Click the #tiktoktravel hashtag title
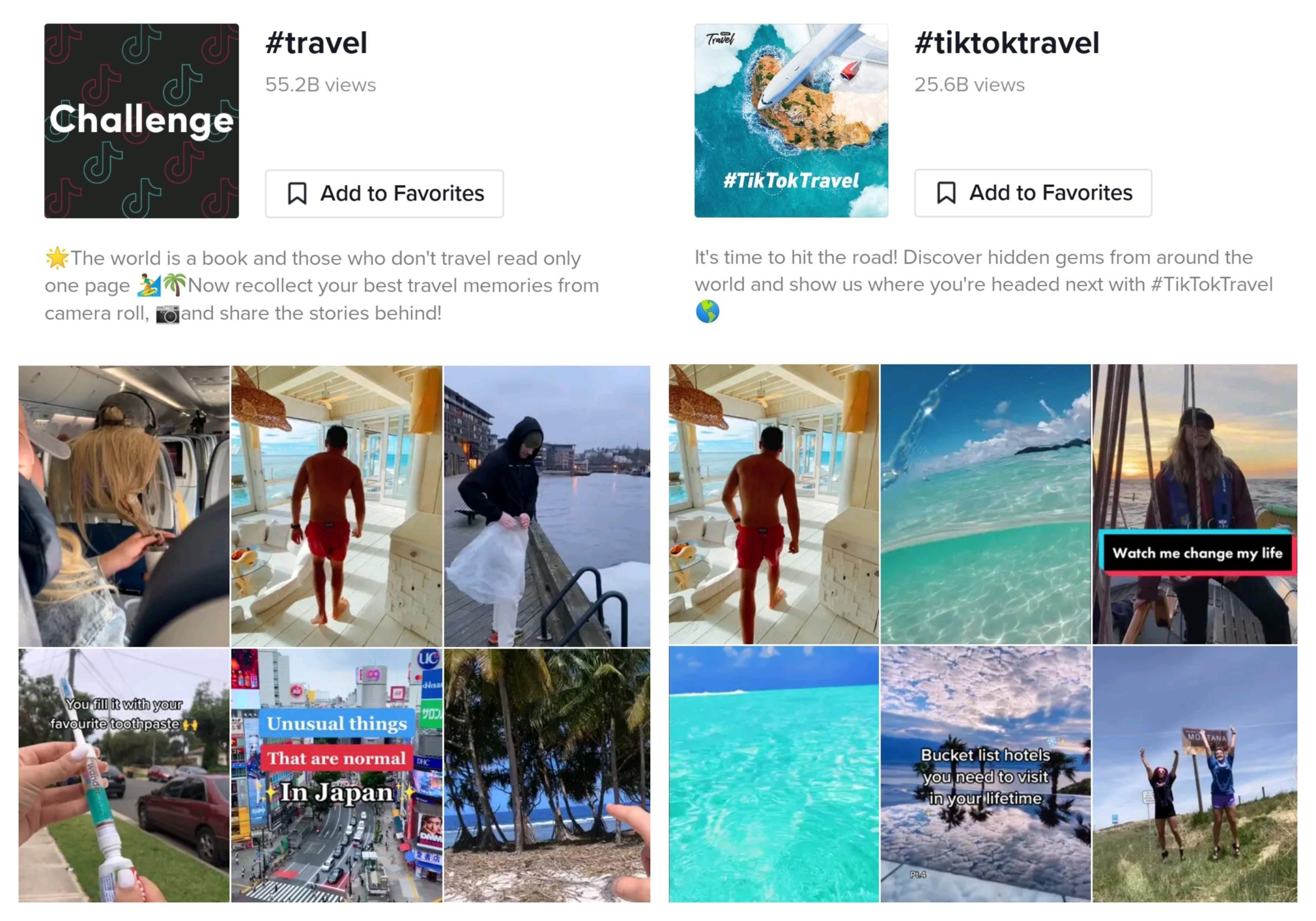The height and width of the screenshot is (921, 1316). pyautogui.click(x=1007, y=43)
